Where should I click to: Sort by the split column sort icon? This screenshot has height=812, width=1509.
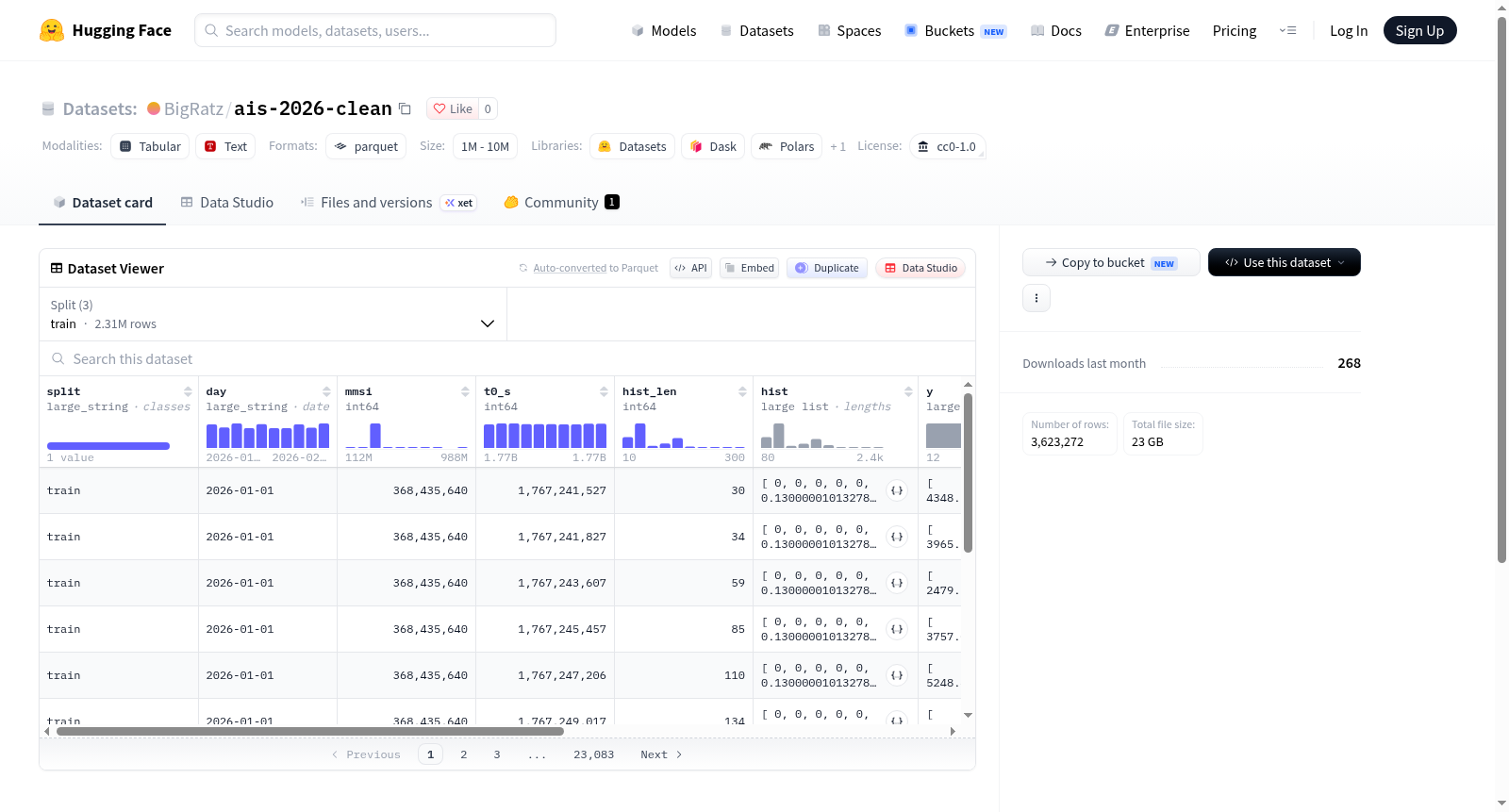188,391
